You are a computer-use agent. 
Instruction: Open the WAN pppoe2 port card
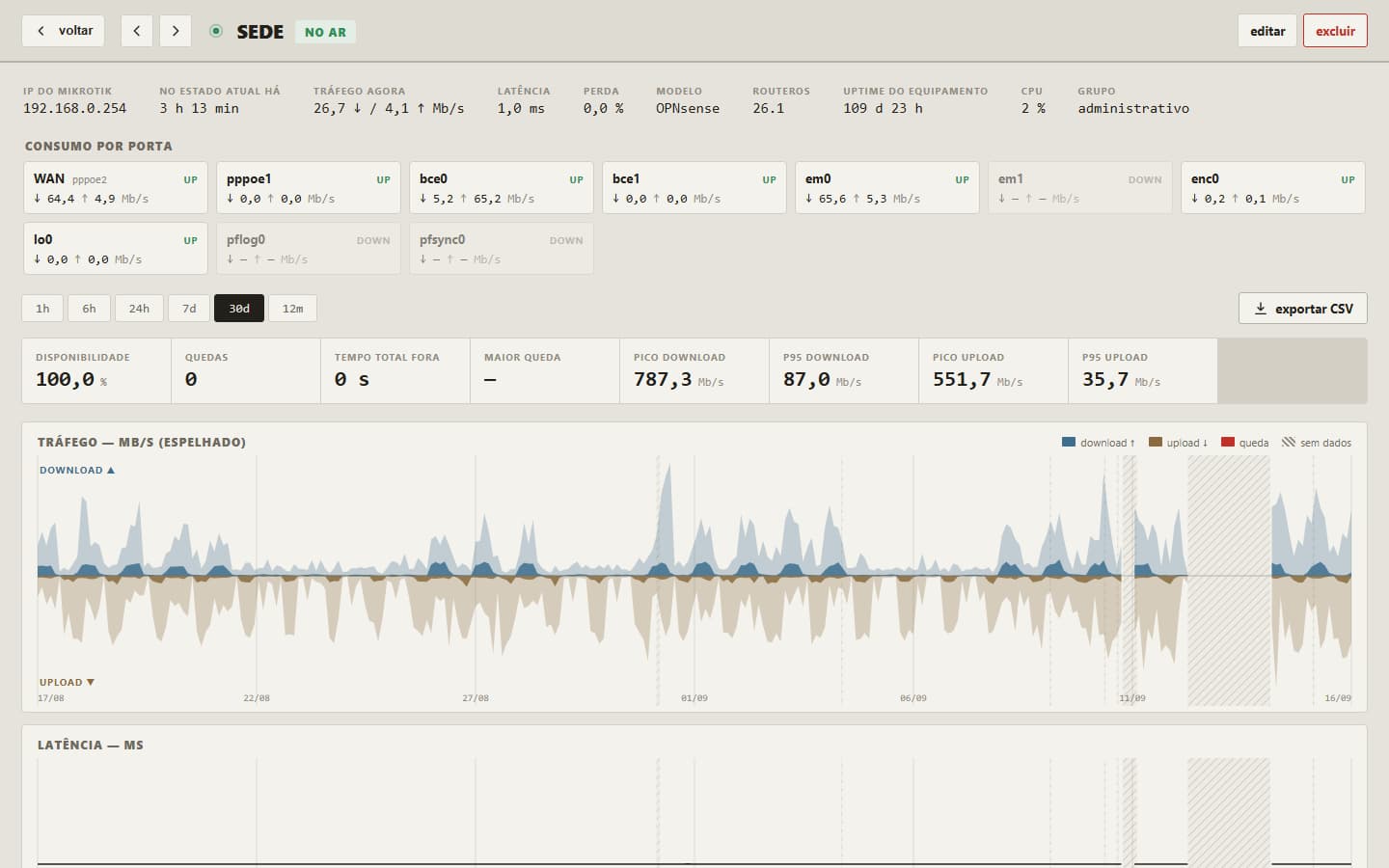coord(115,187)
